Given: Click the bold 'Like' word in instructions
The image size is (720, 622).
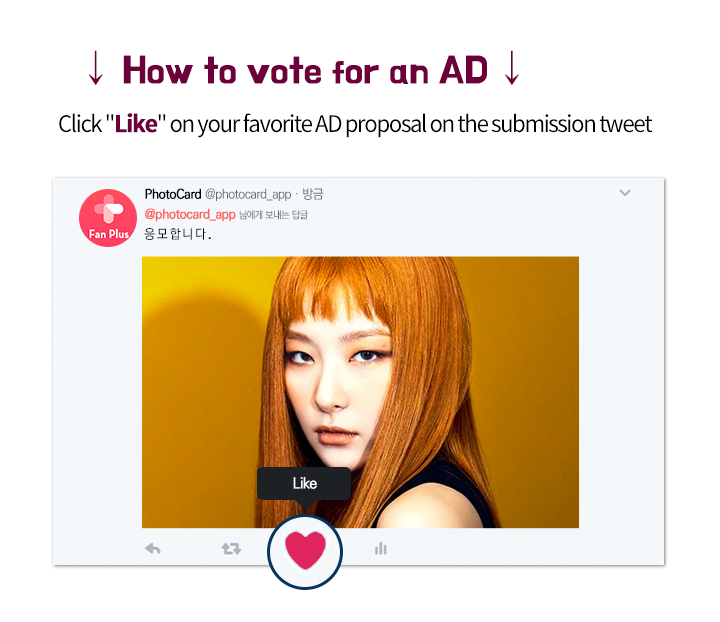Looking at the screenshot, I should tap(136, 124).
